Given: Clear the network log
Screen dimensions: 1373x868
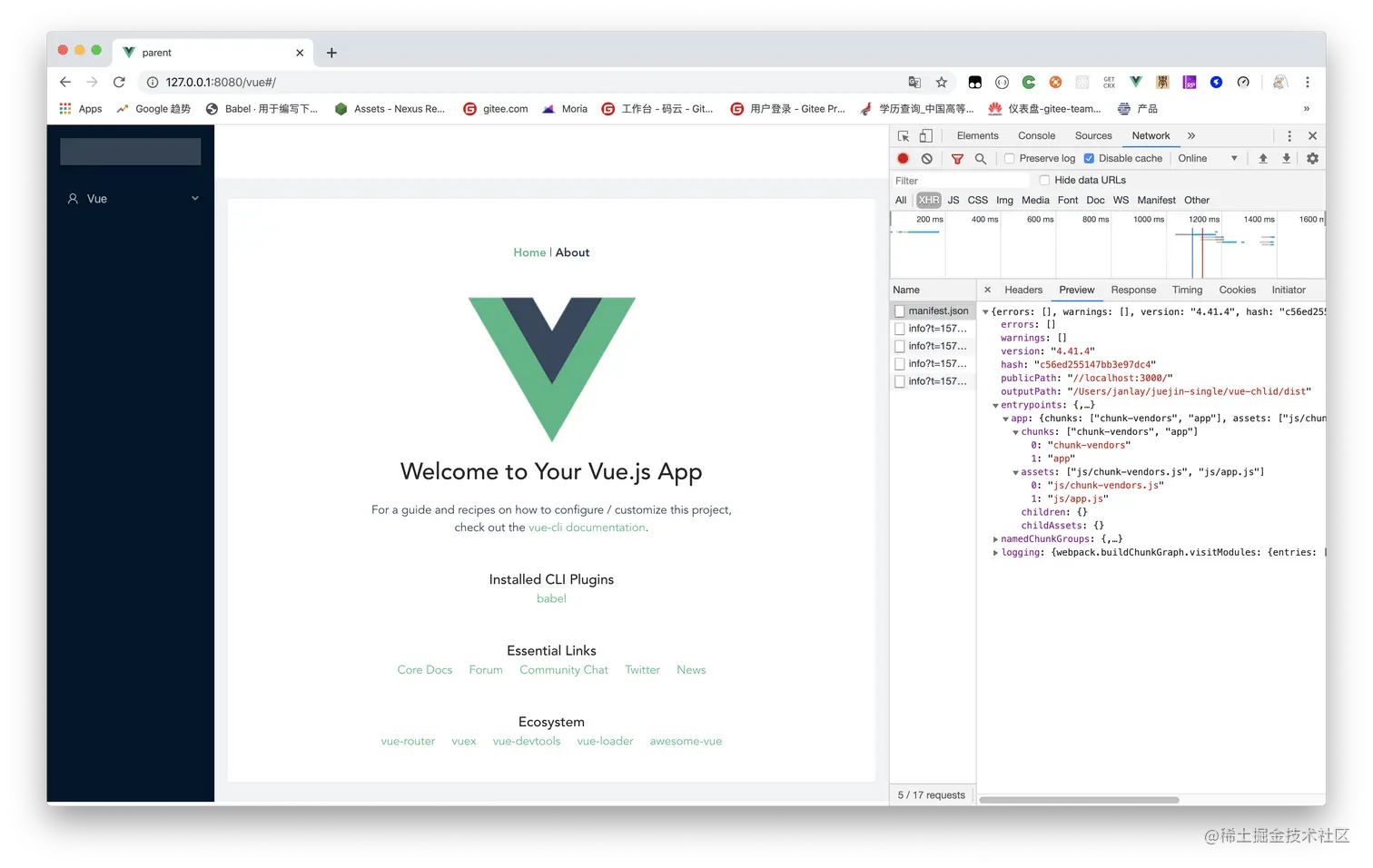Looking at the screenshot, I should 926,158.
